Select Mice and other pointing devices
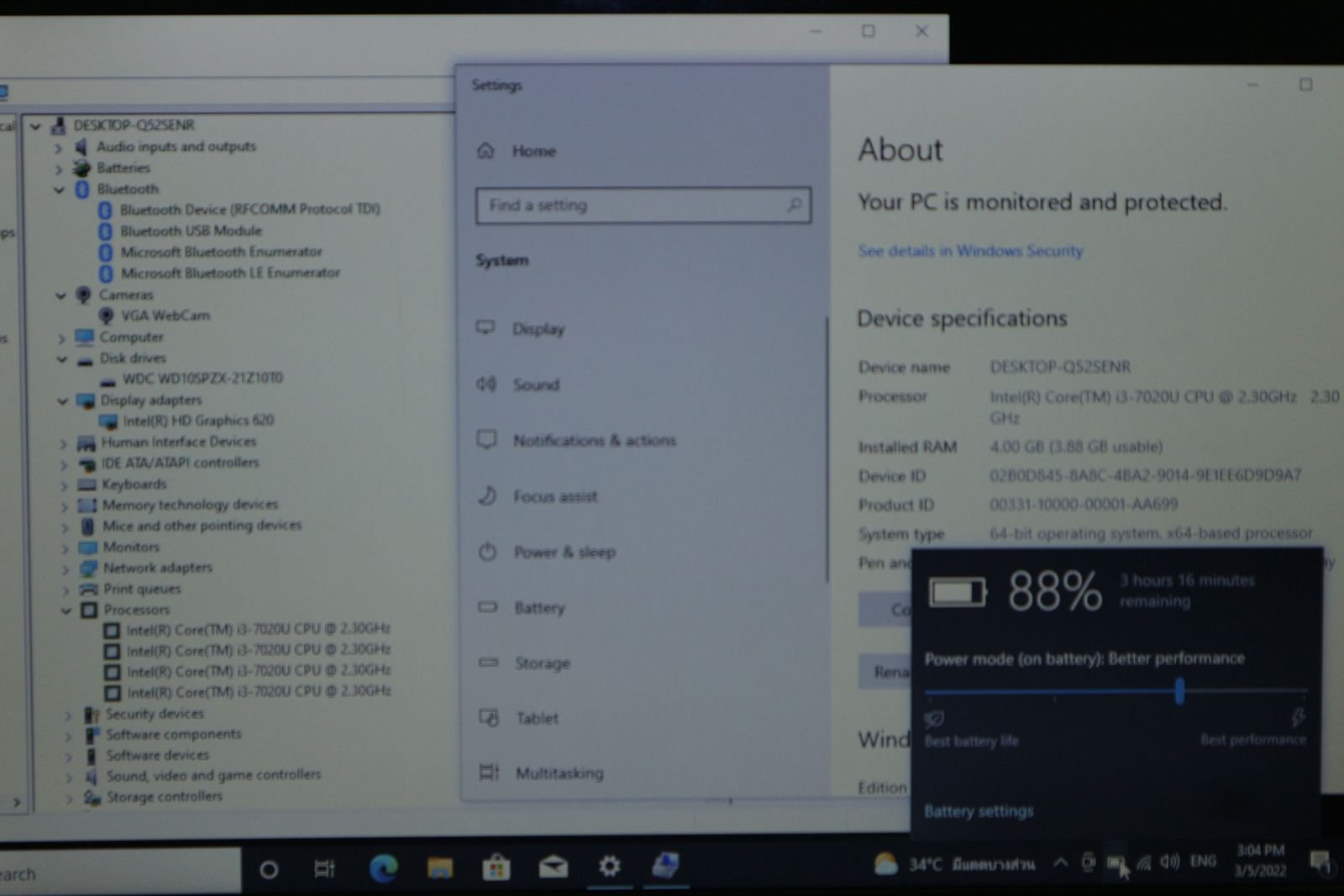 click(202, 526)
